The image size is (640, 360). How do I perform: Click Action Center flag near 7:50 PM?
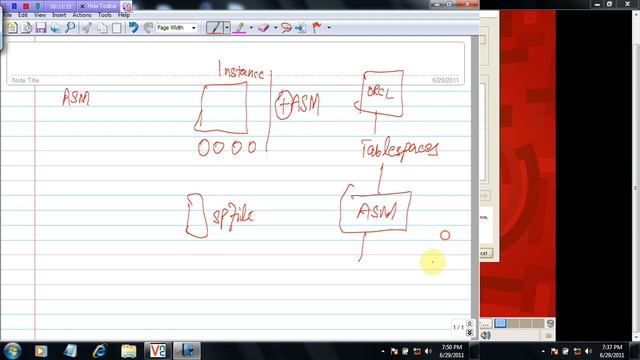point(394,351)
